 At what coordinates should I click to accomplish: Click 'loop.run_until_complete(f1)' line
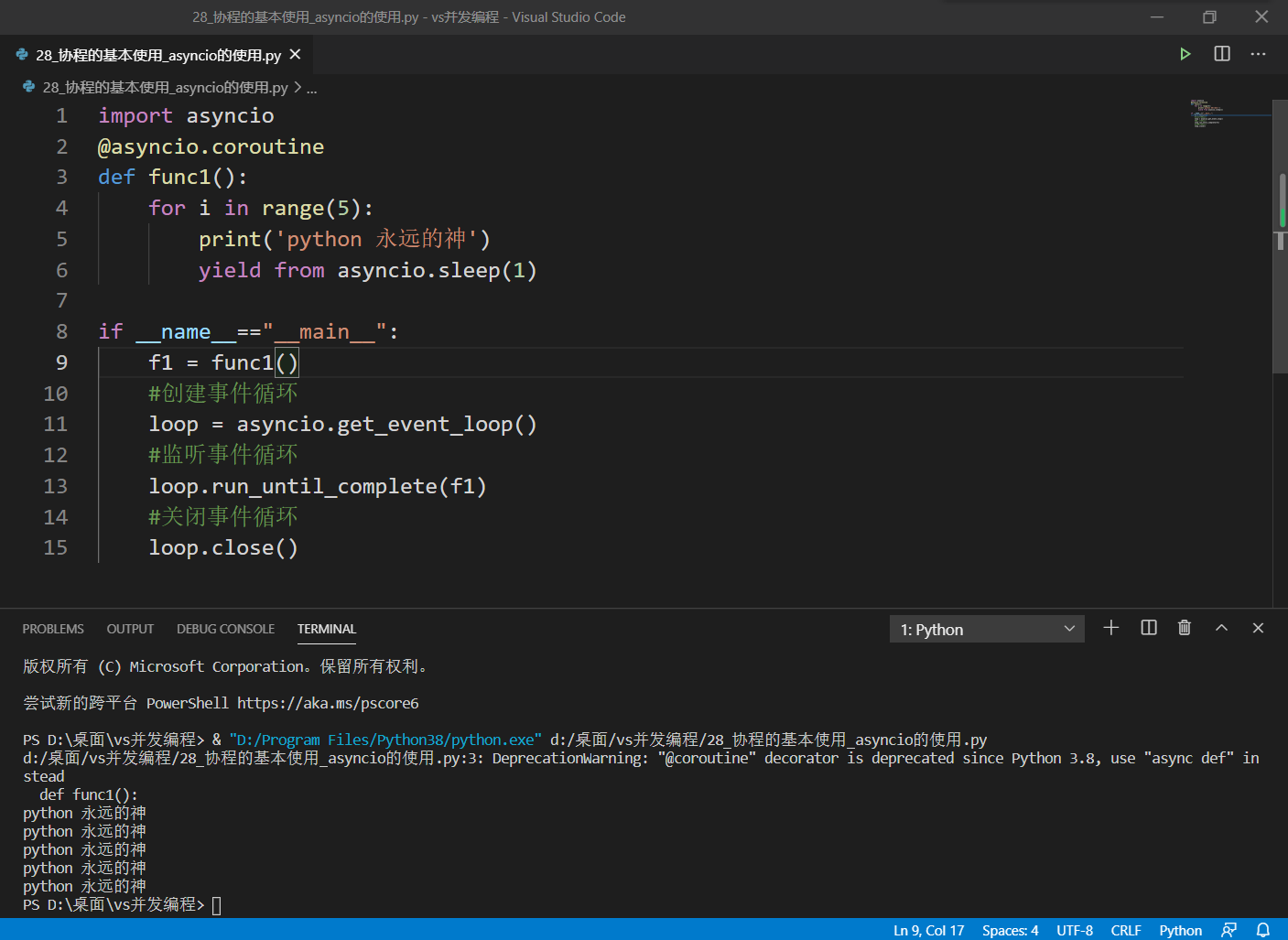(317, 486)
